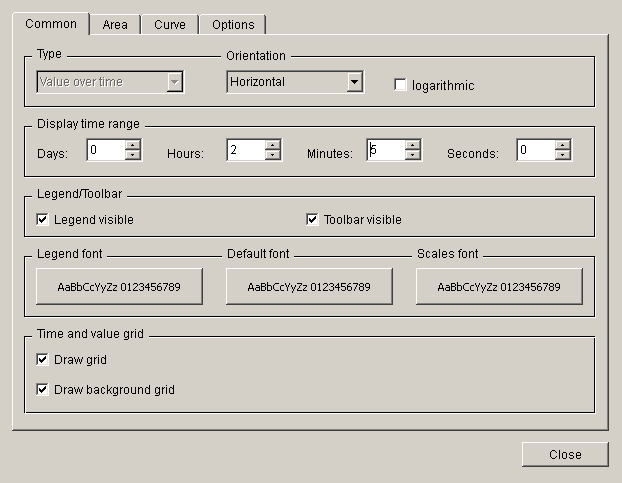Switch to the Area tab
Viewport: 622px width, 483px height.
tap(115, 24)
